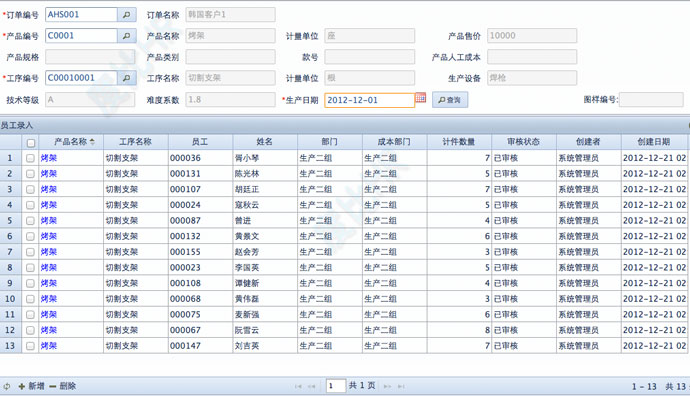Click the refresh icon in bottom toolbar
Viewport: 690px width, 396px height.
coord(7,386)
